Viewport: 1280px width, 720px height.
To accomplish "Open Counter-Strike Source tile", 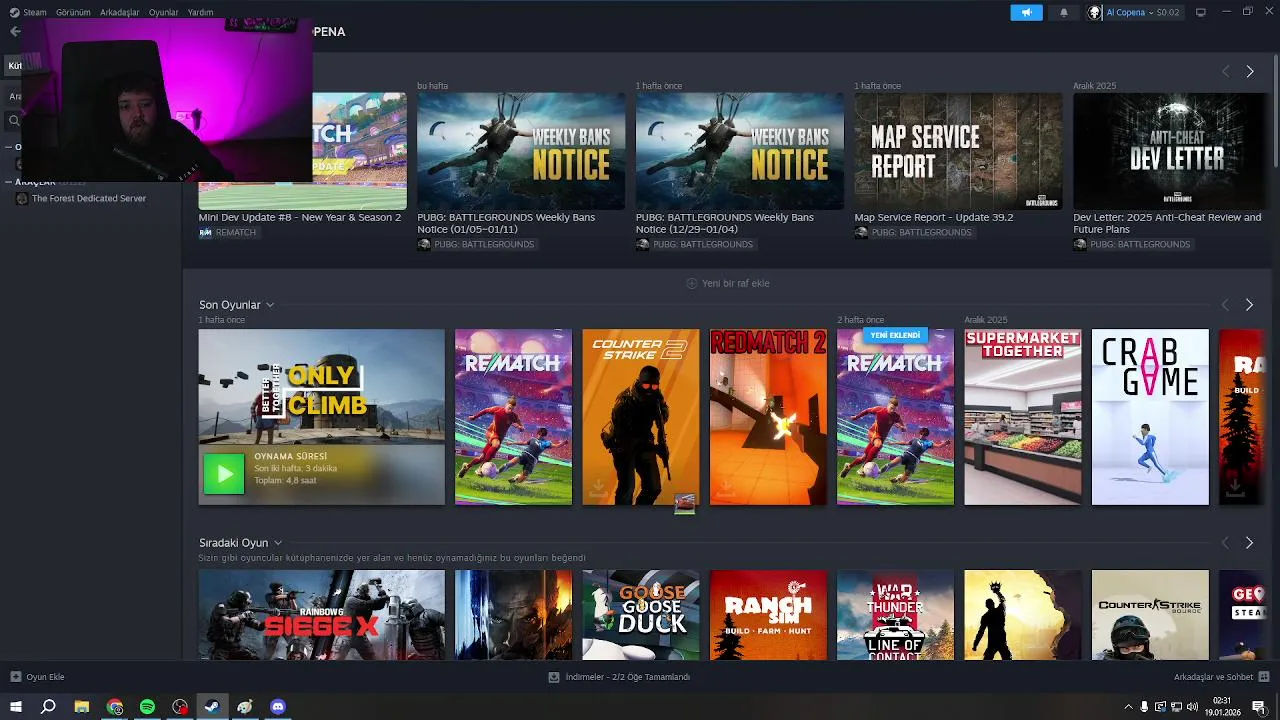I will 1150,615.
